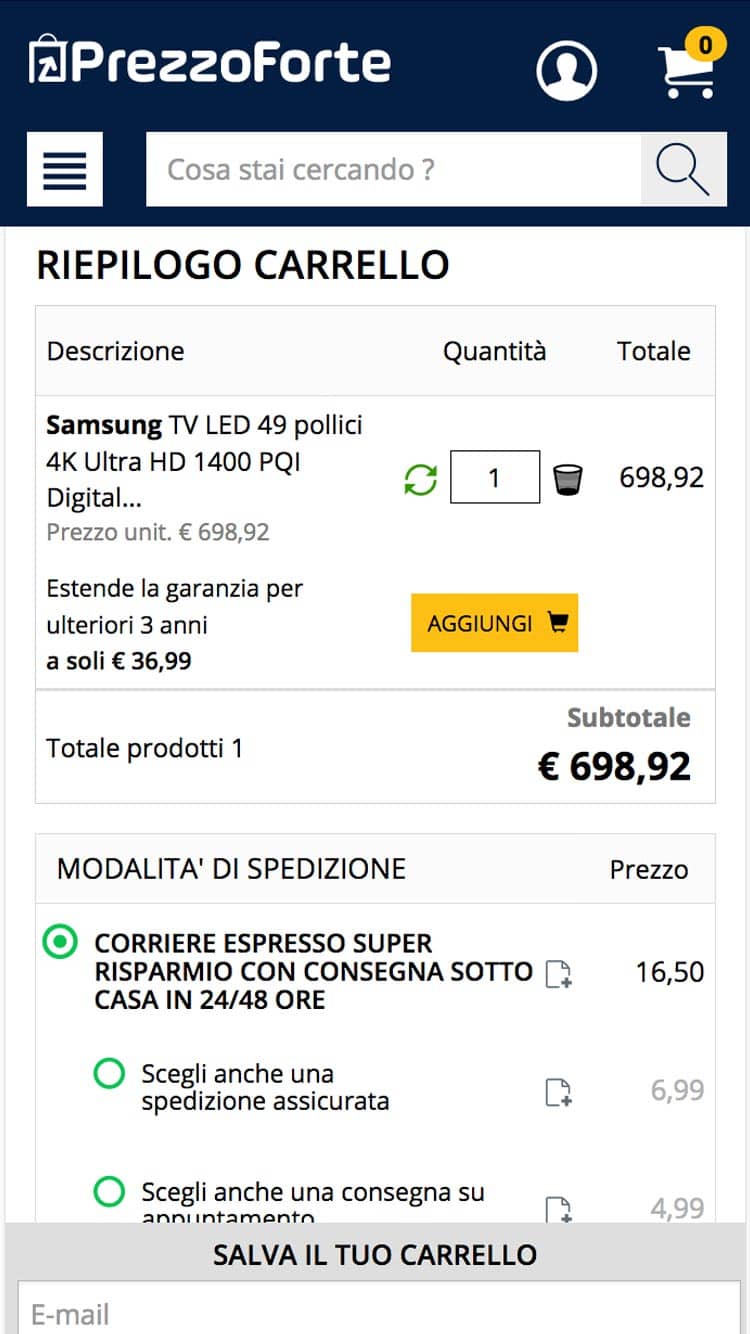Image resolution: width=750 pixels, height=1334 pixels.
Task: Click the cart item count badge
Action: [x=705, y=45]
